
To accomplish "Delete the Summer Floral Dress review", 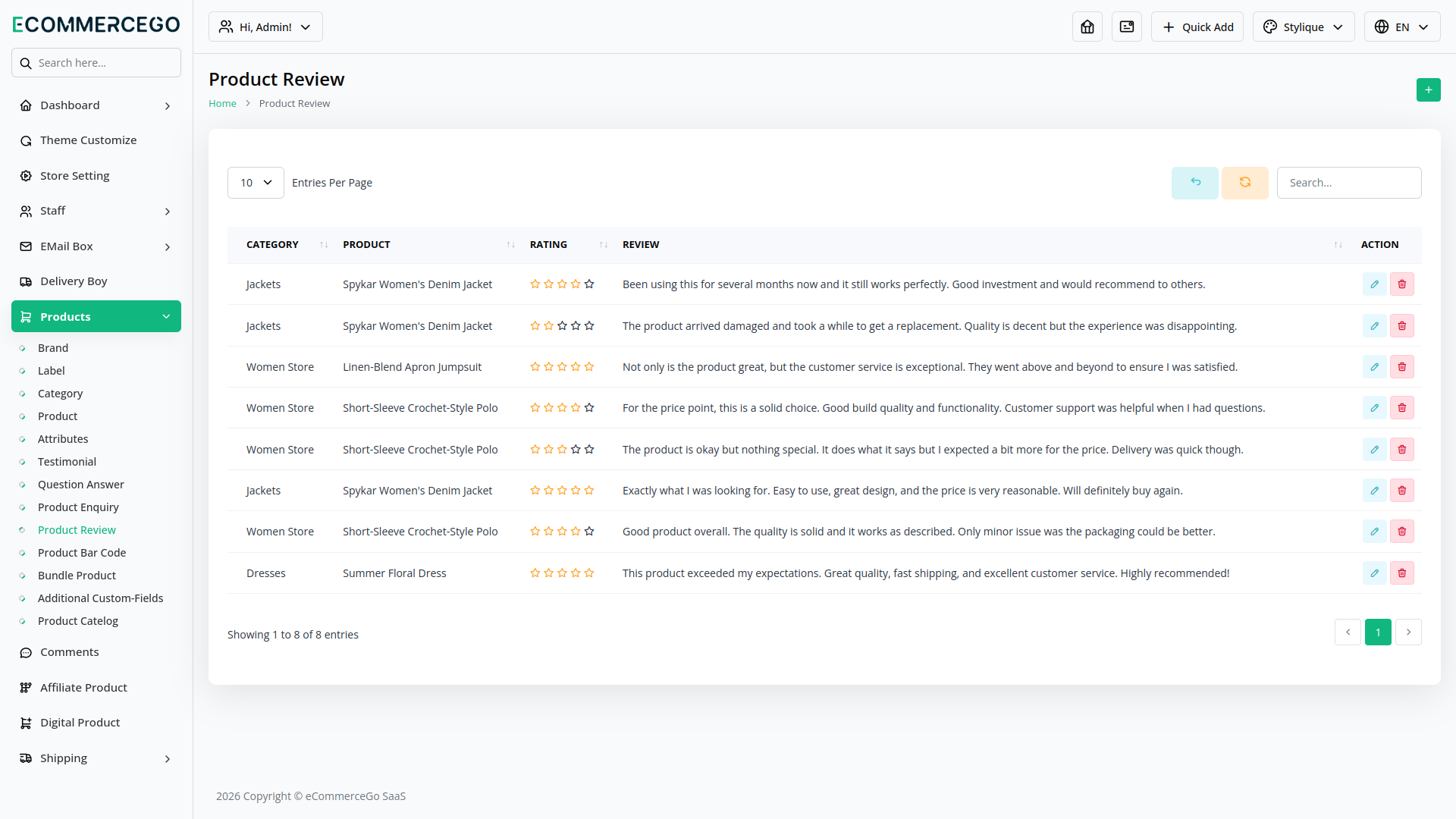I will click(1402, 573).
